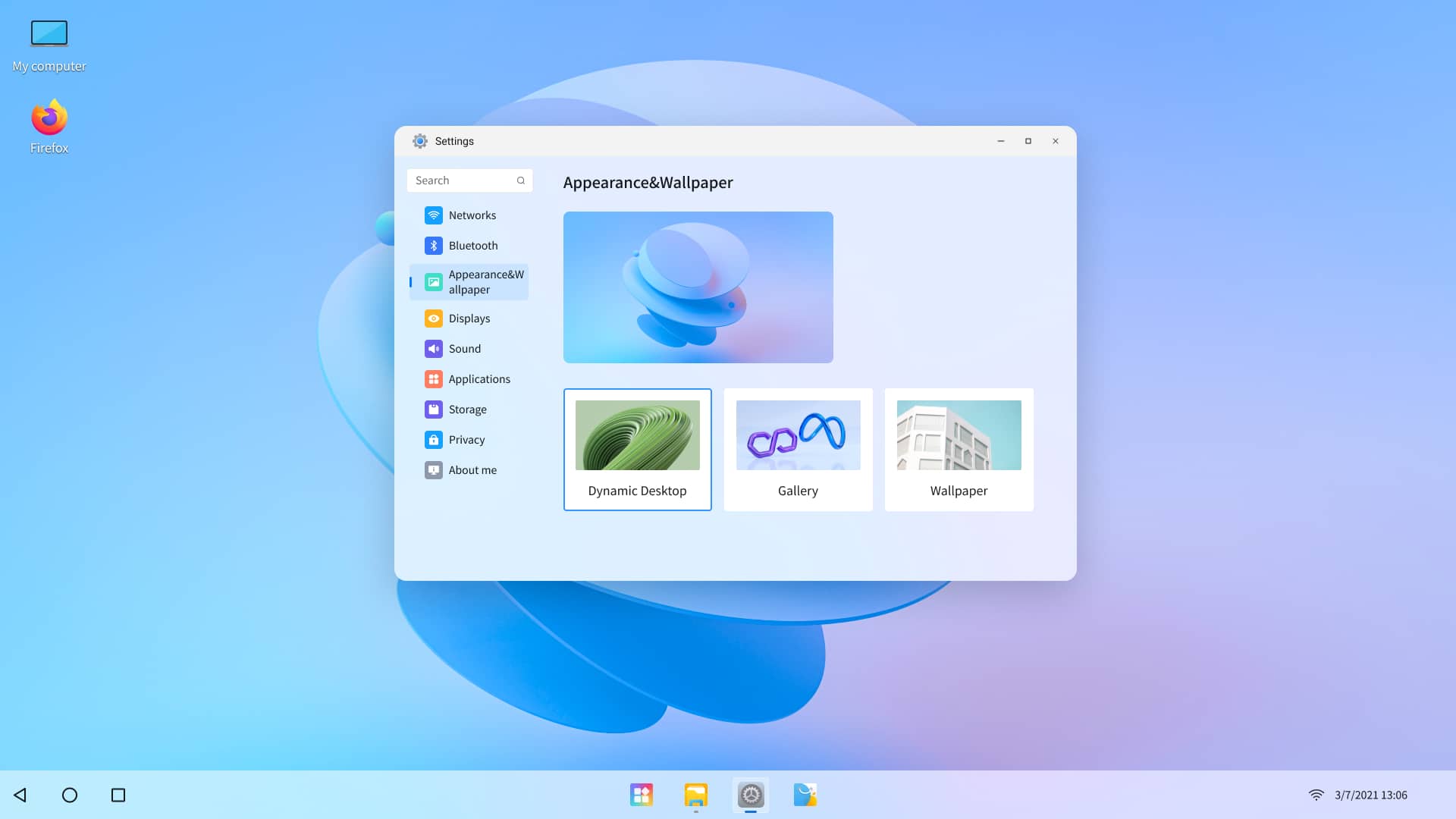
Task: Open the Privacy settings page
Action: (466, 440)
